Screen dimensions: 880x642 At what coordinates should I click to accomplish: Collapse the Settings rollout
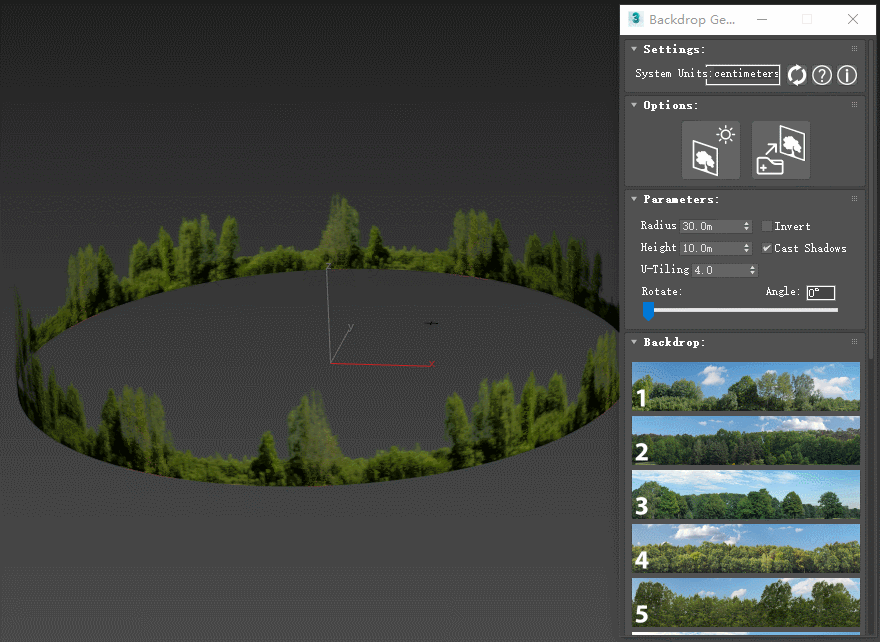click(x=634, y=49)
